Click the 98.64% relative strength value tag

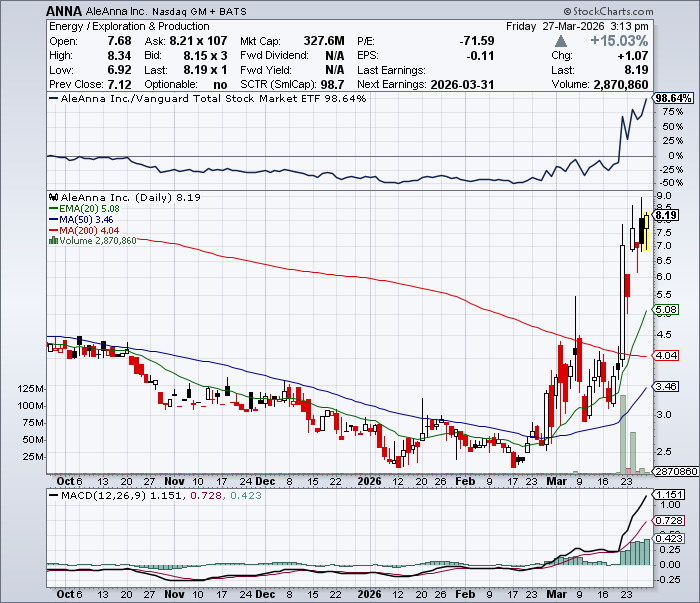pos(673,98)
